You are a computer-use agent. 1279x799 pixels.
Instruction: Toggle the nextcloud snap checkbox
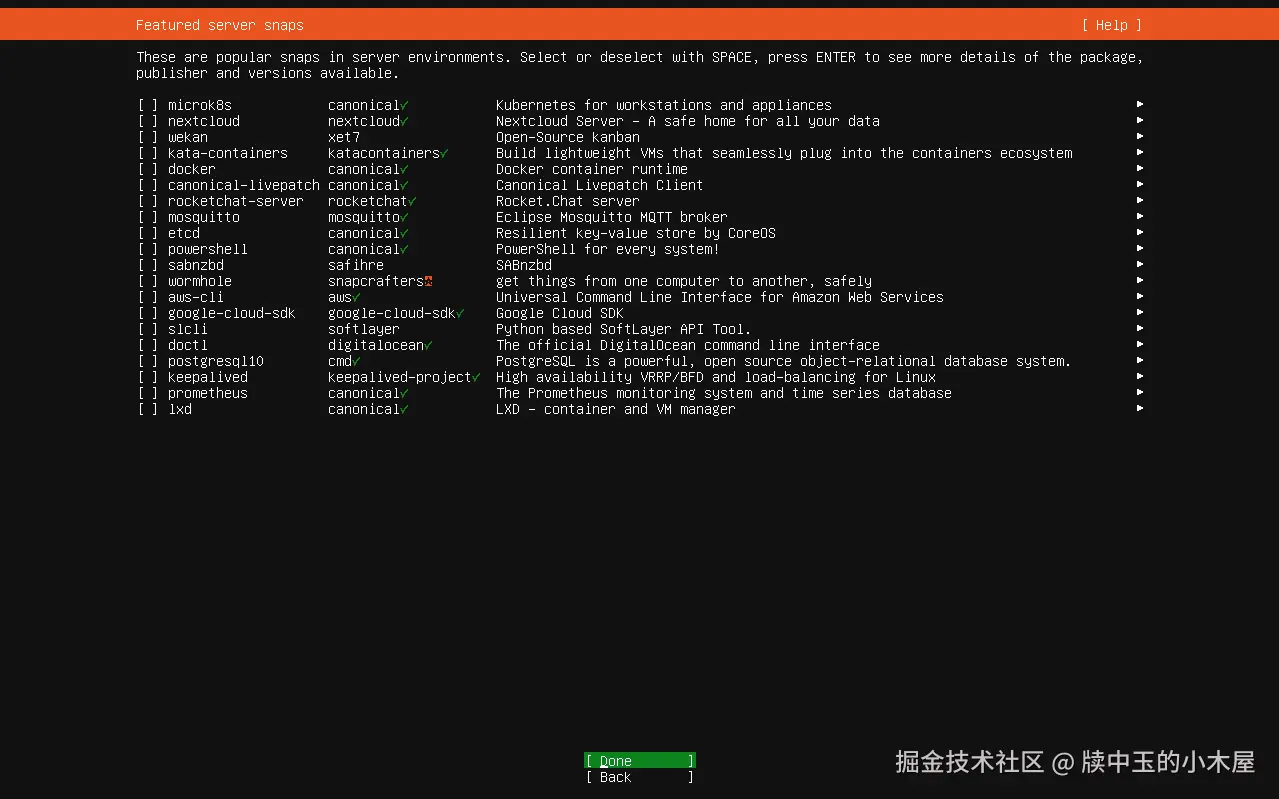point(148,121)
